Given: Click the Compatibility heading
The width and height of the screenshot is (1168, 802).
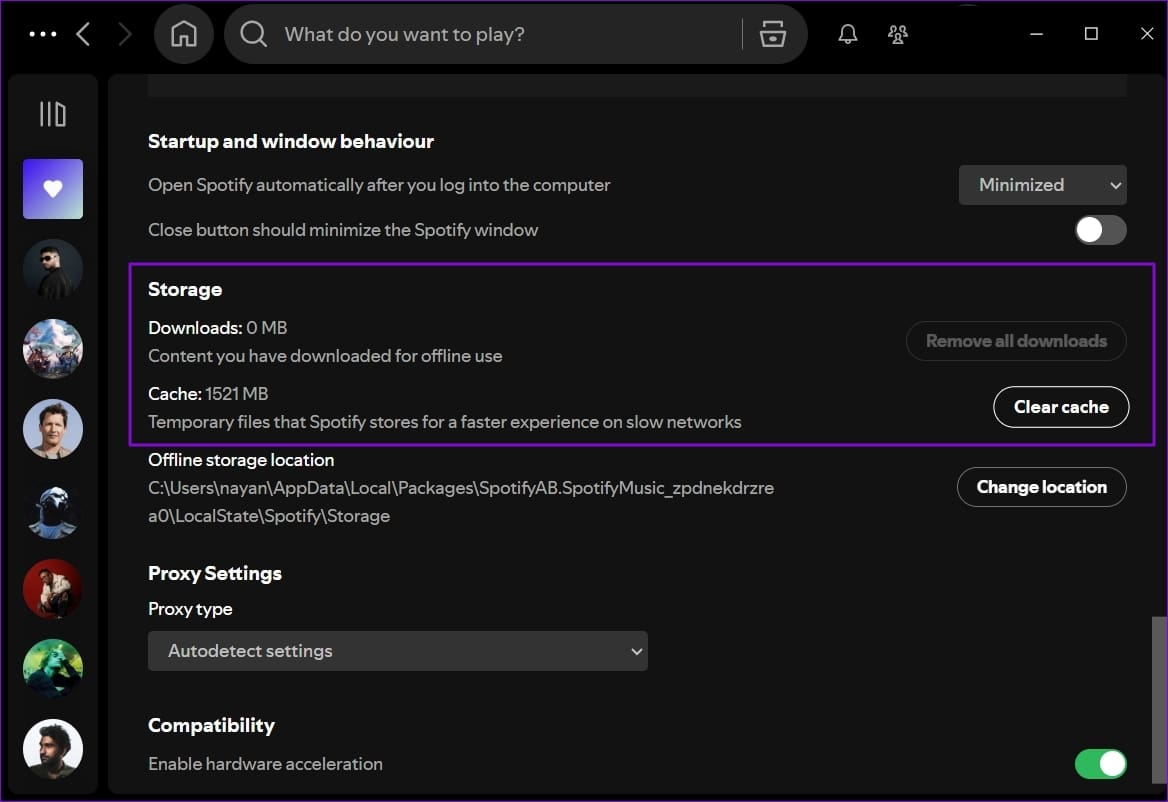Looking at the screenshot, I should [x=212, y=725].
